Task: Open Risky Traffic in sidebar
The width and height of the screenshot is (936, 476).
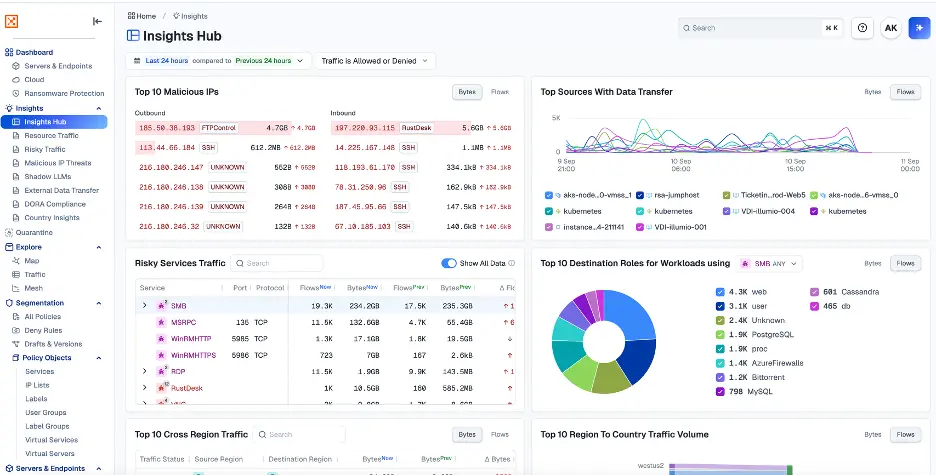Action: click(x=45, y=149)
